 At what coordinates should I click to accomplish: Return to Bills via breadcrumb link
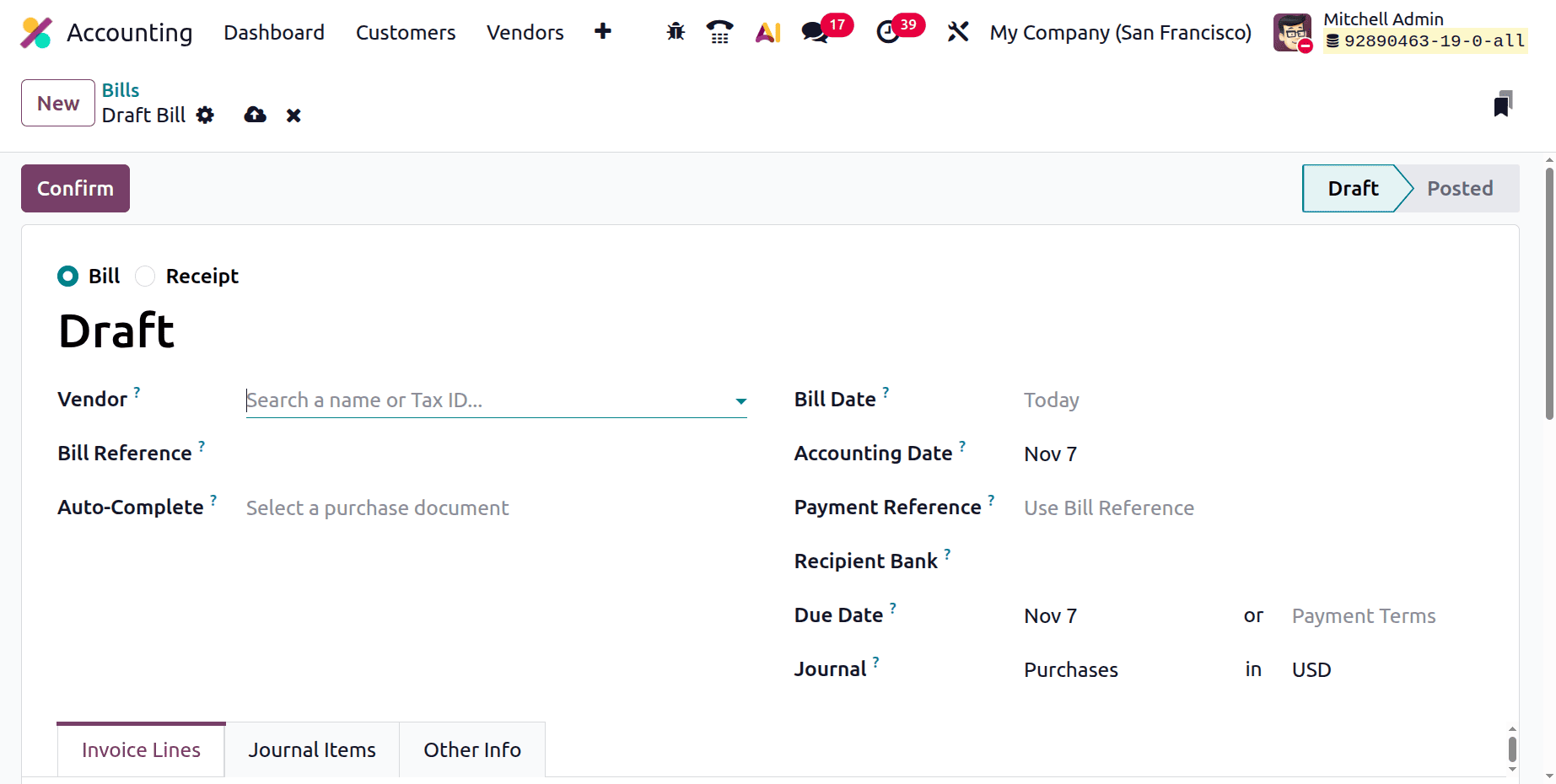121,89
